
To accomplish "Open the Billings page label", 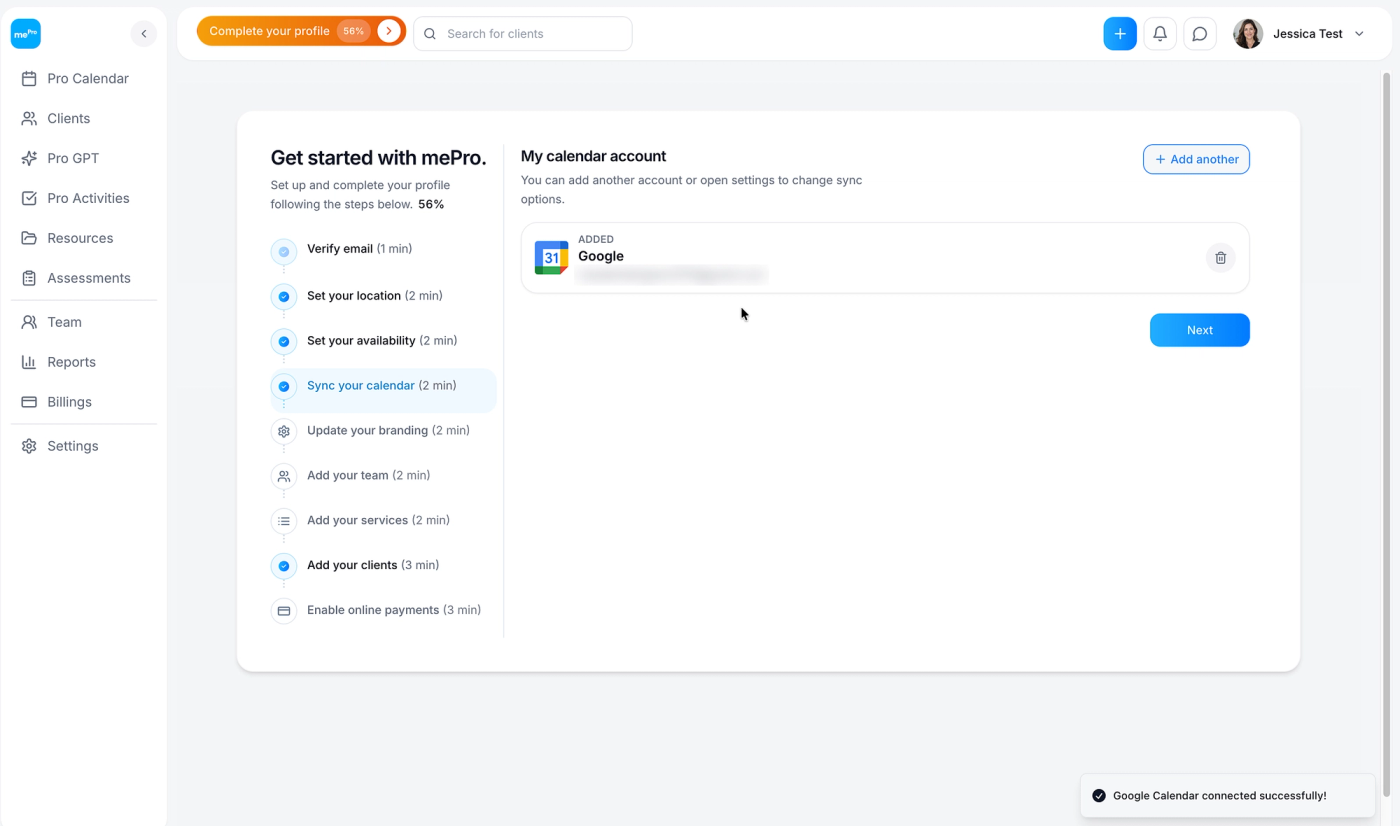I will pyautogui.click(x=69, y=402).
